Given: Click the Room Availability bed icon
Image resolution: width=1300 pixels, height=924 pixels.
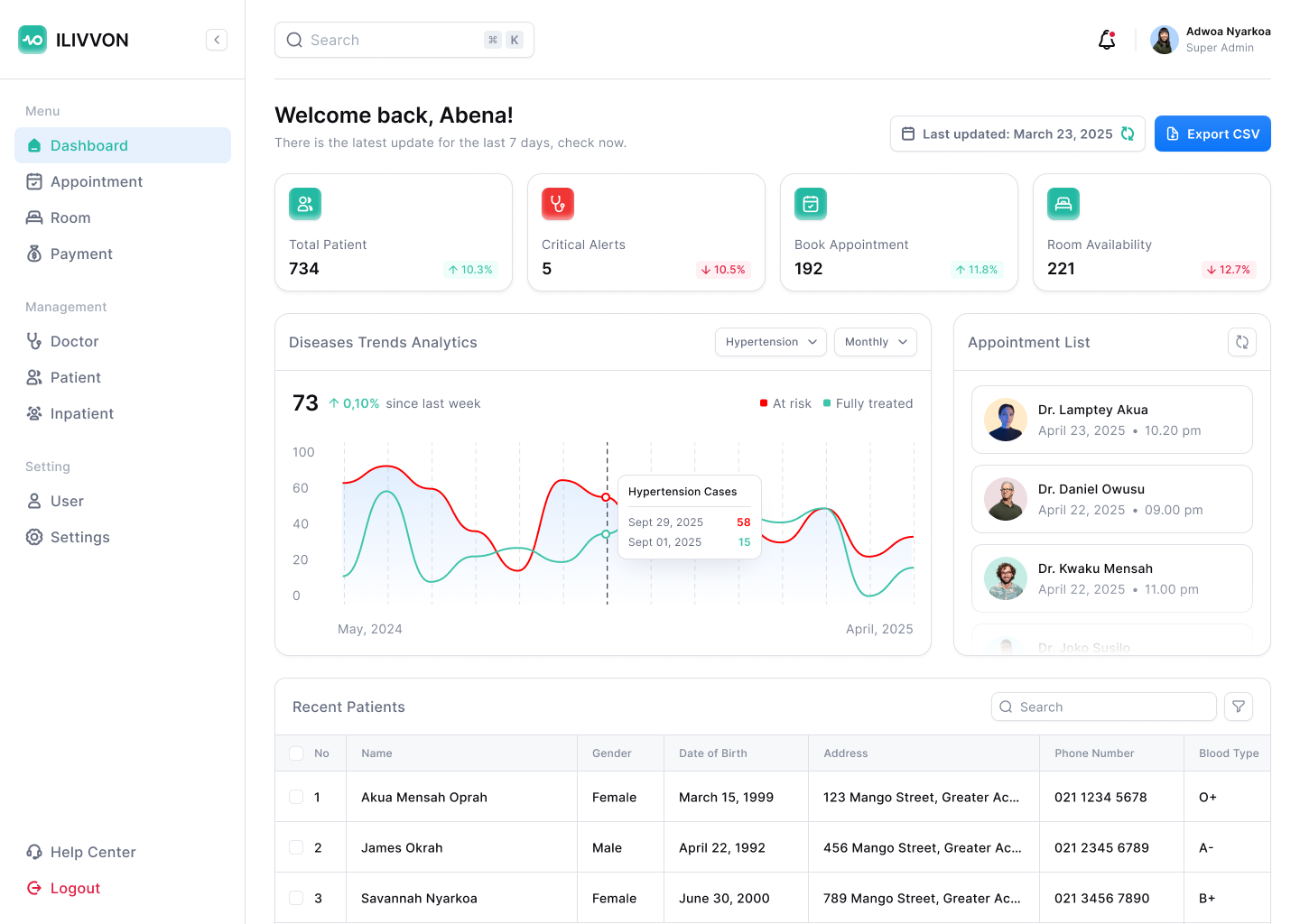Looking at the screenshot, I should tap(1063, 204).
